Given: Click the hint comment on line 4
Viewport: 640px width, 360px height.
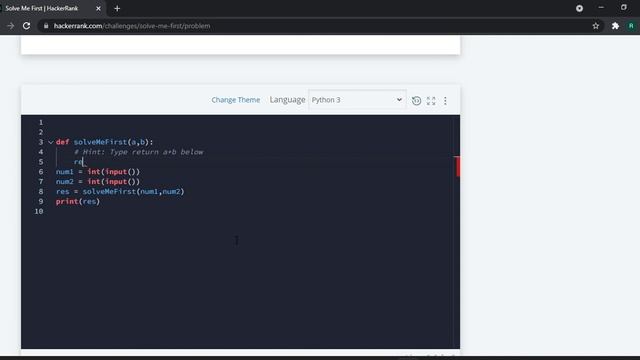Looking at the screenshot, I should (138, 152).
